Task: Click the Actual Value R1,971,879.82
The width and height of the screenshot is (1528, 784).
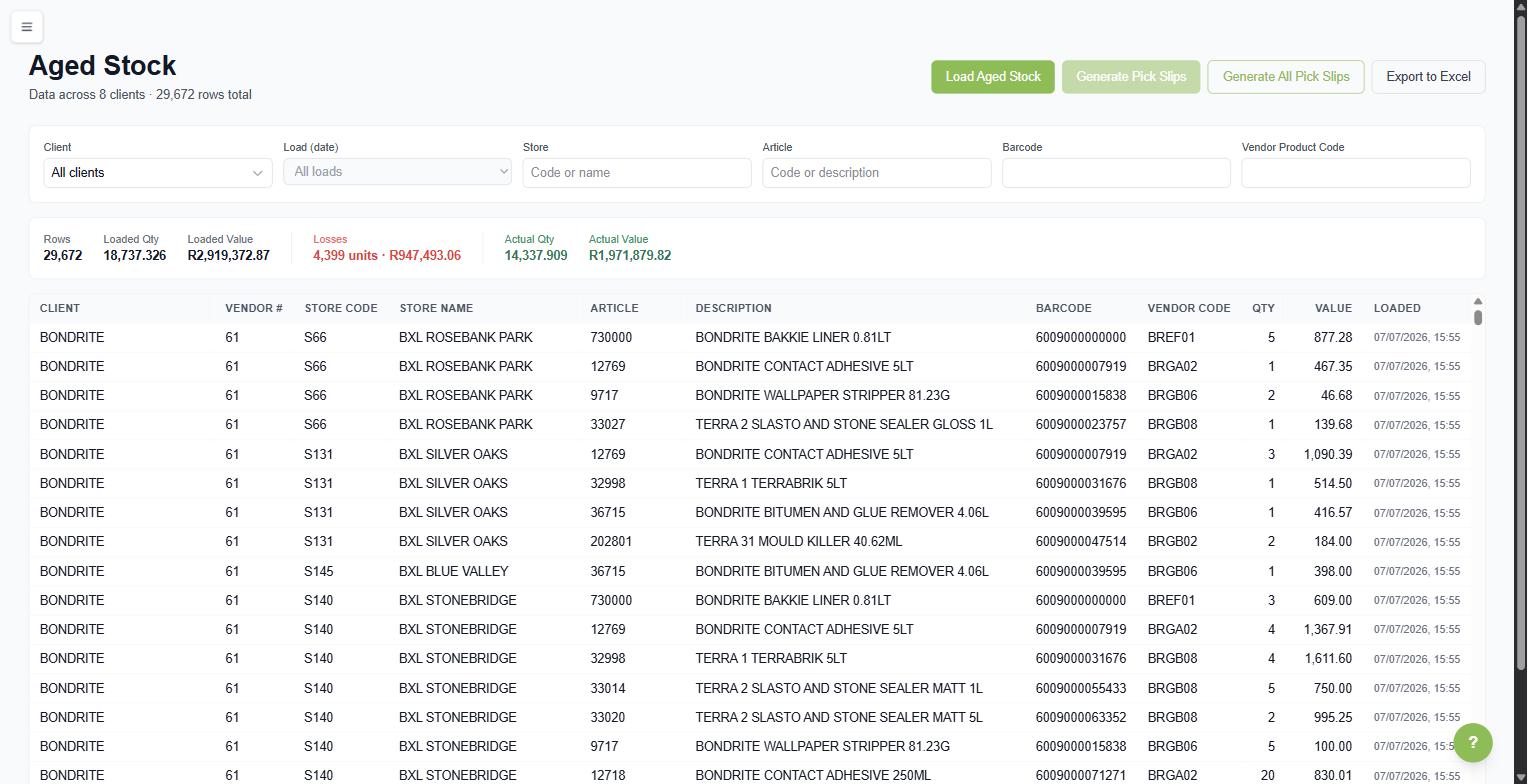Action: (630, 256)
